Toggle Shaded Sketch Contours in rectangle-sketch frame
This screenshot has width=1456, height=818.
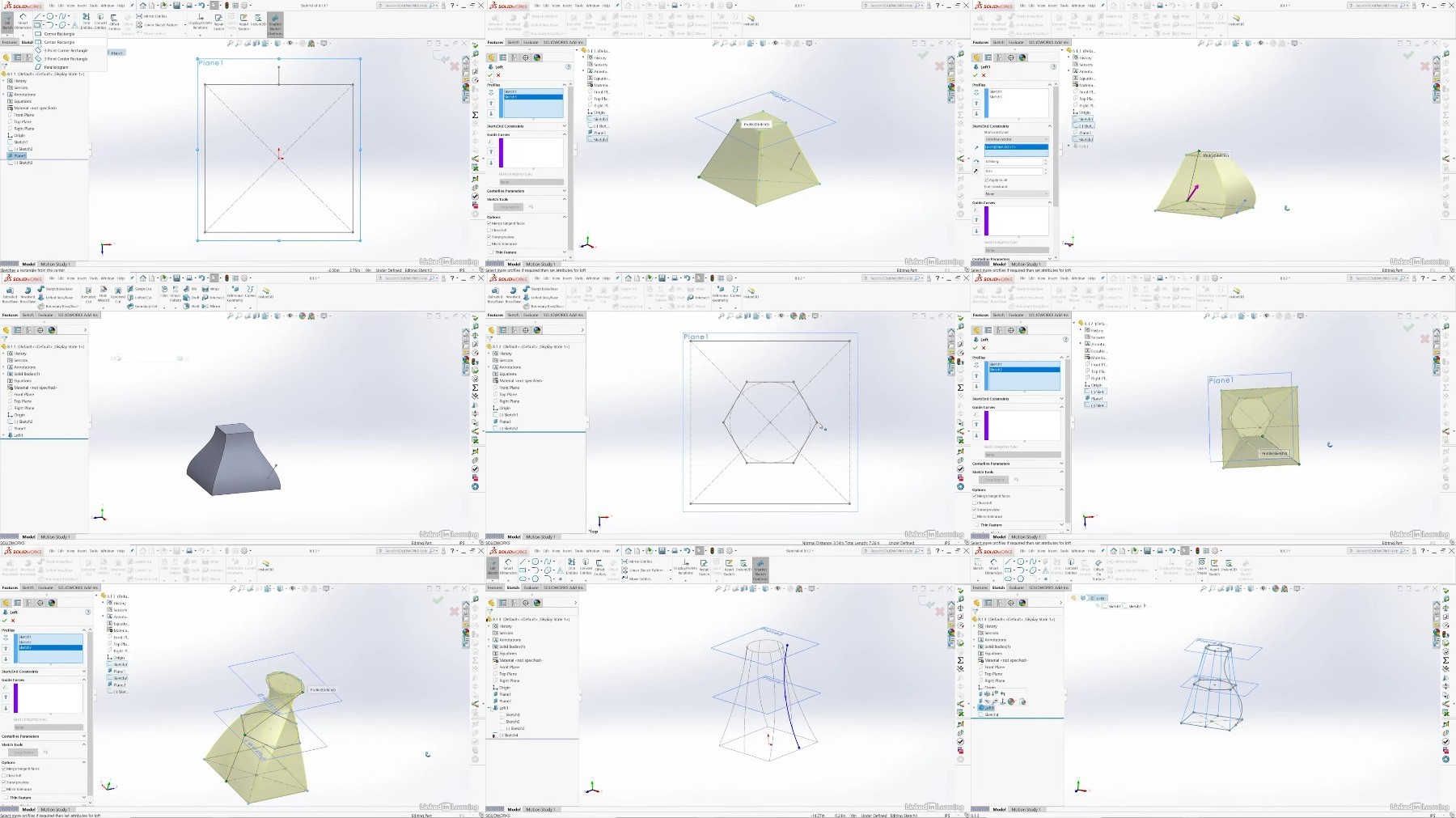coord(275,24)
